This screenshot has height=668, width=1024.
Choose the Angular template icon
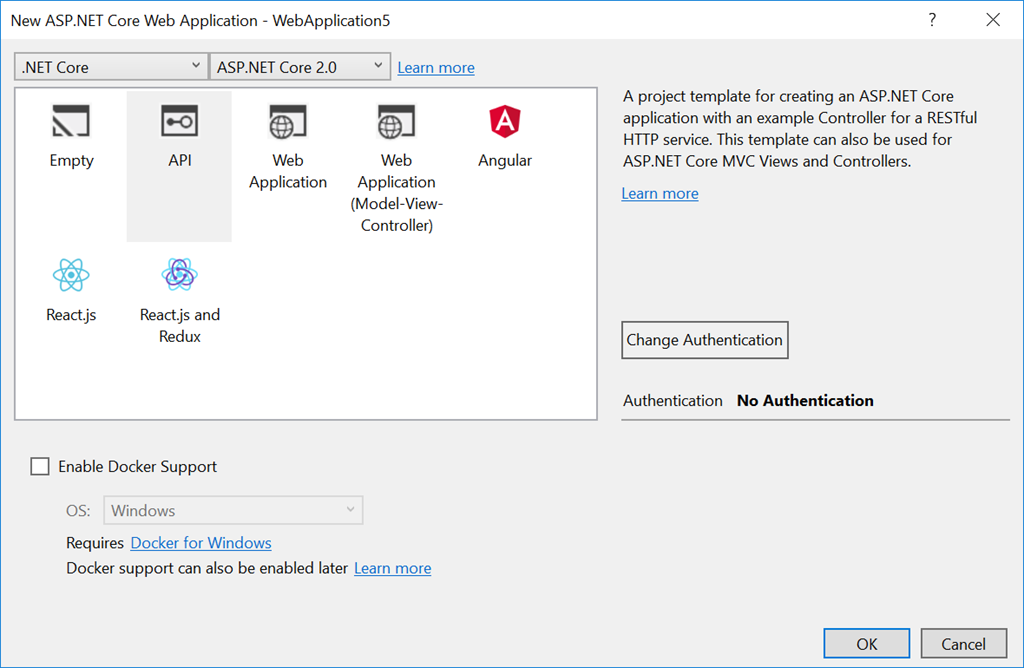504,123
